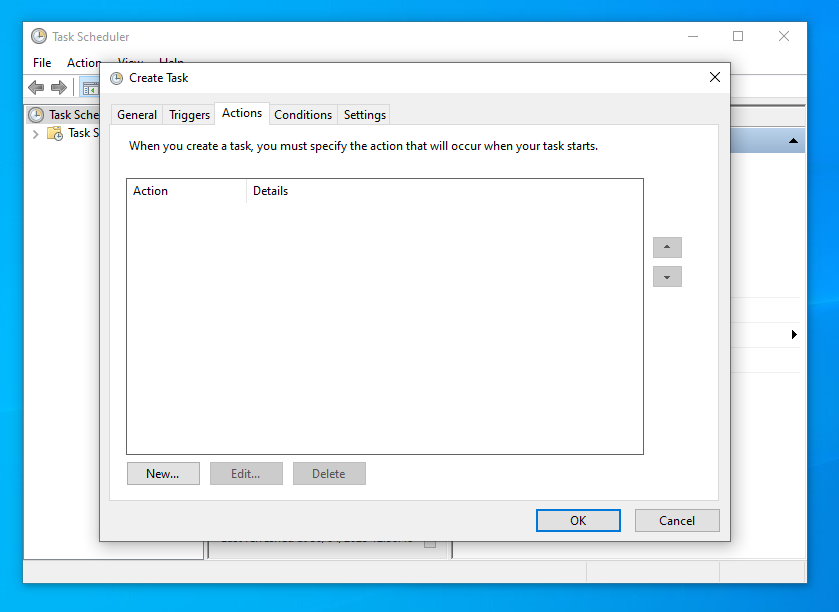Open the submenu arrow in right pane

point(794,334)
